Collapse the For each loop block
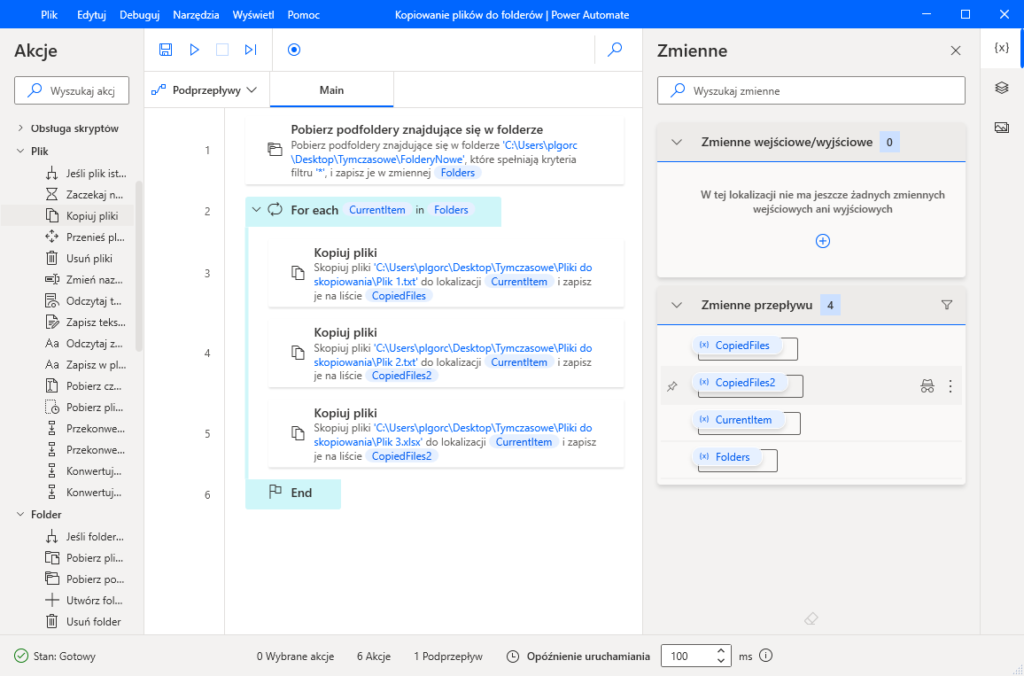 pos(256,210)
